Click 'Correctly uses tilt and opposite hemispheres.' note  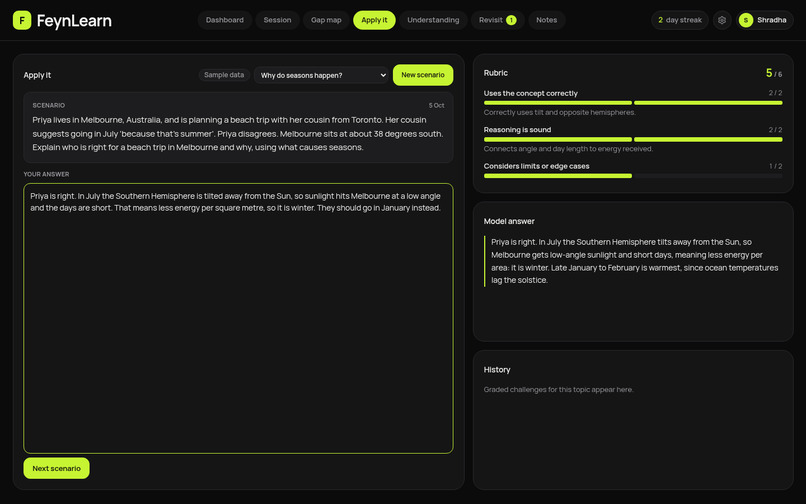coord(559,112)
